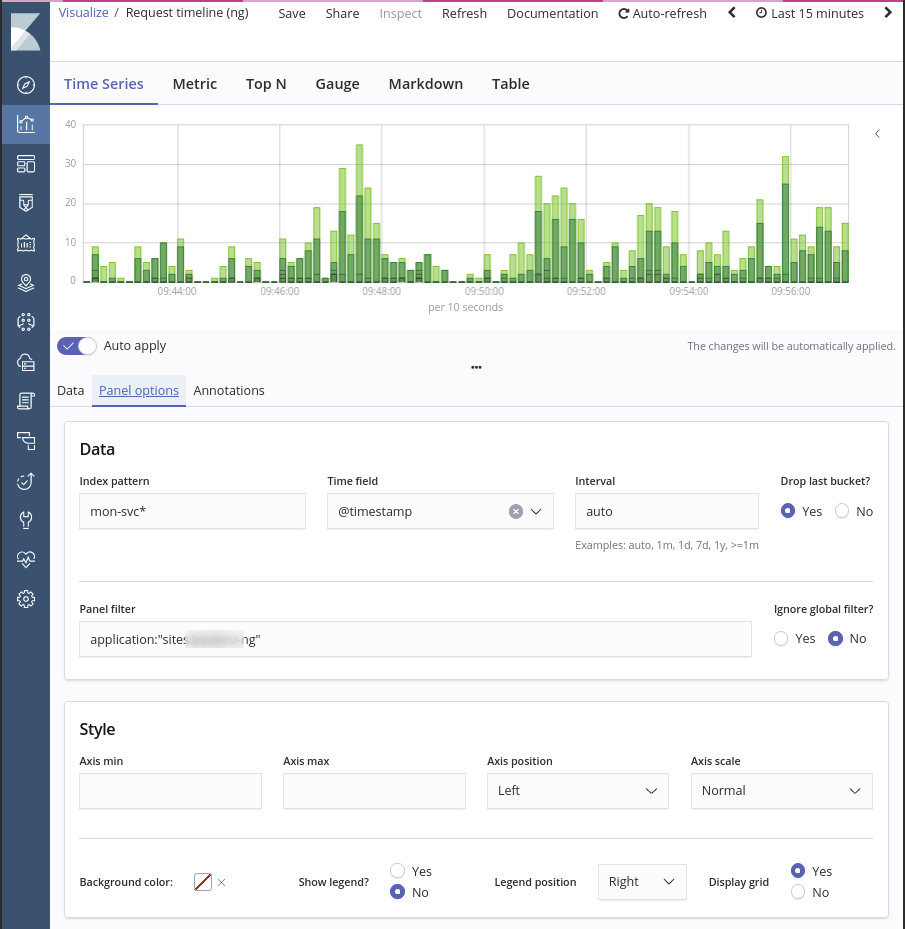This screenshot has width=905, height=929.
Task: Open the Axis scale dropdown
Action: (781, 791)
